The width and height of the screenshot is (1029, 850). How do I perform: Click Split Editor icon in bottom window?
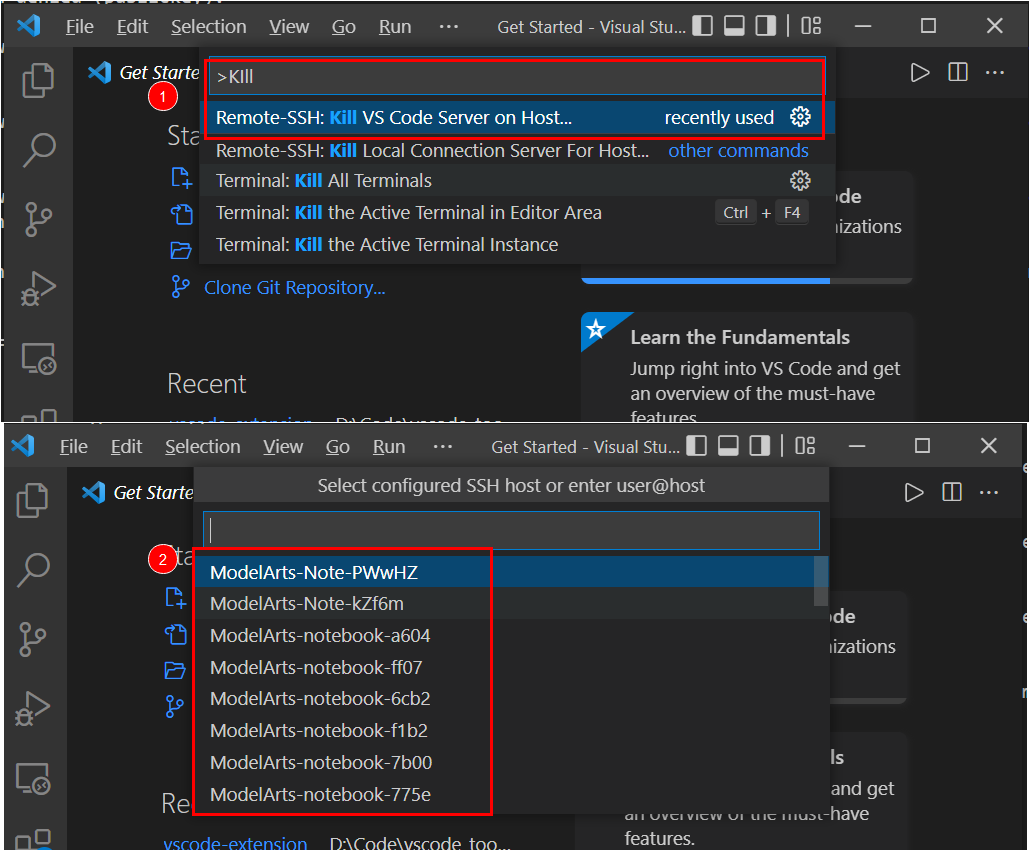(x=952, y=492)
